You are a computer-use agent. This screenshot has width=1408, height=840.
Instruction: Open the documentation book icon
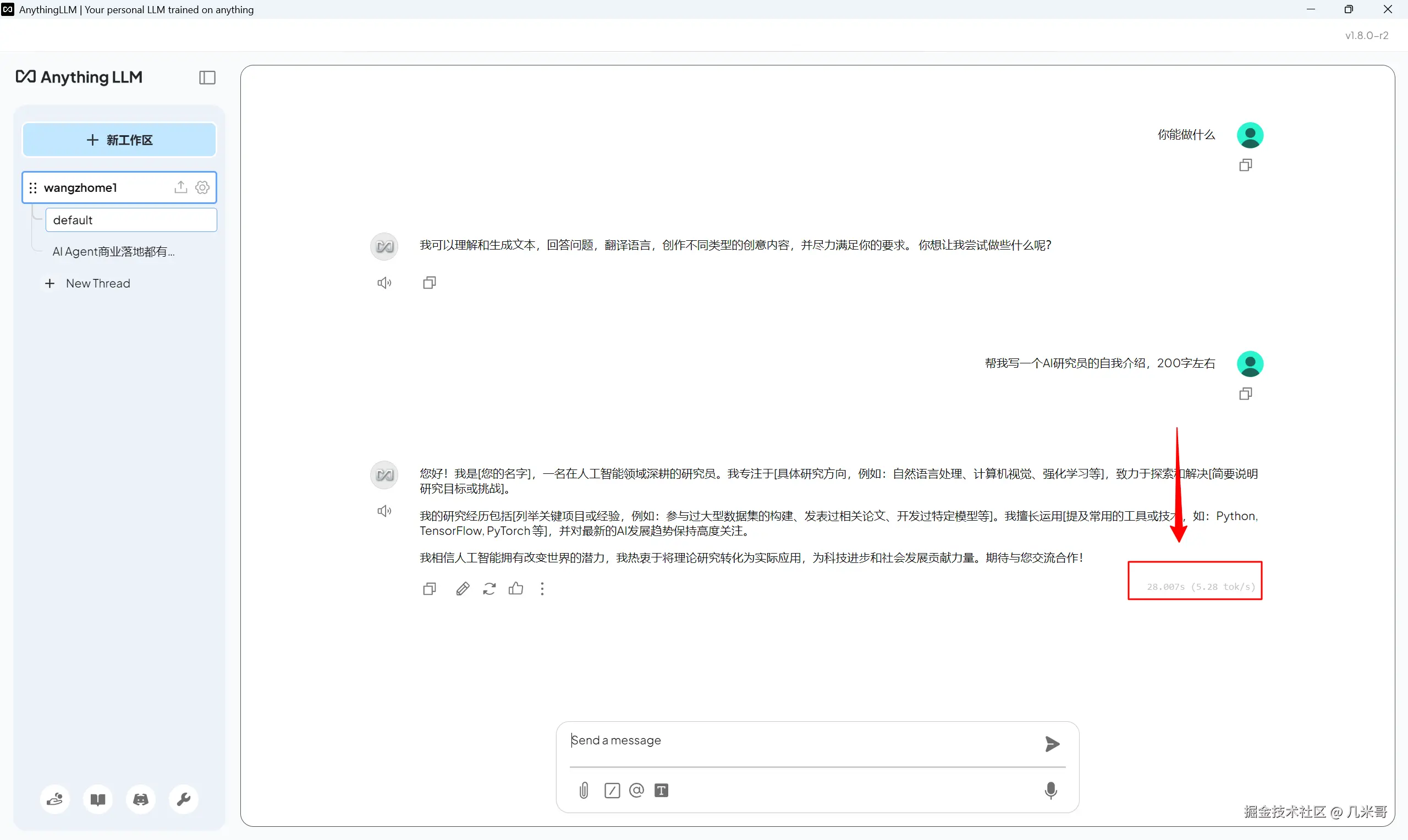coord(97,799)
